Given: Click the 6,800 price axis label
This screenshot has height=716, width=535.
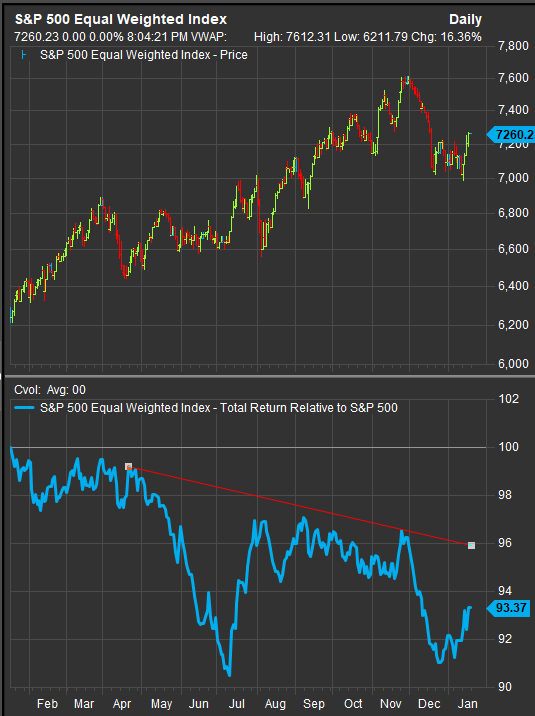Looking at the screenshot, I should point(513,213).
